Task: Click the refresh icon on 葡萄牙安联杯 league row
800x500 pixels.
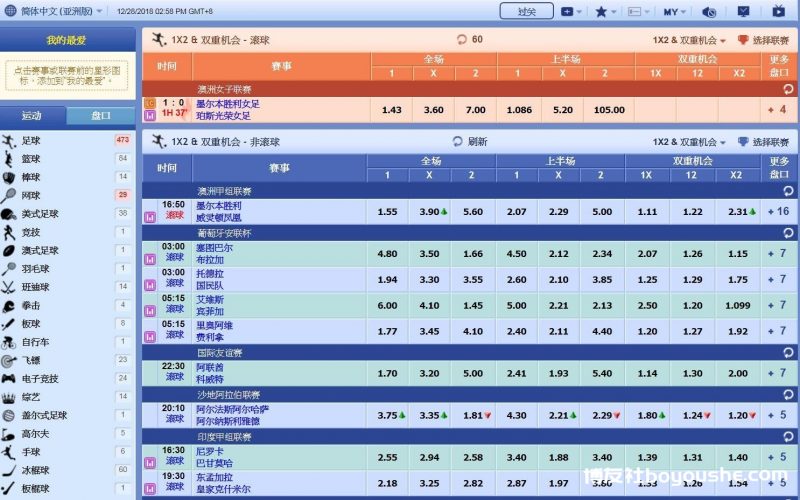Action: pos(787,232)
